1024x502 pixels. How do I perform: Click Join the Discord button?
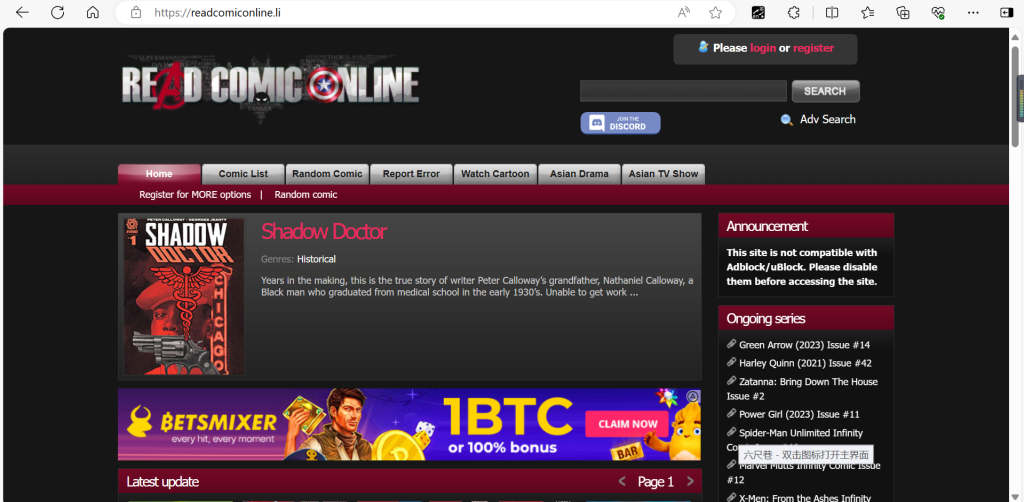620,123
